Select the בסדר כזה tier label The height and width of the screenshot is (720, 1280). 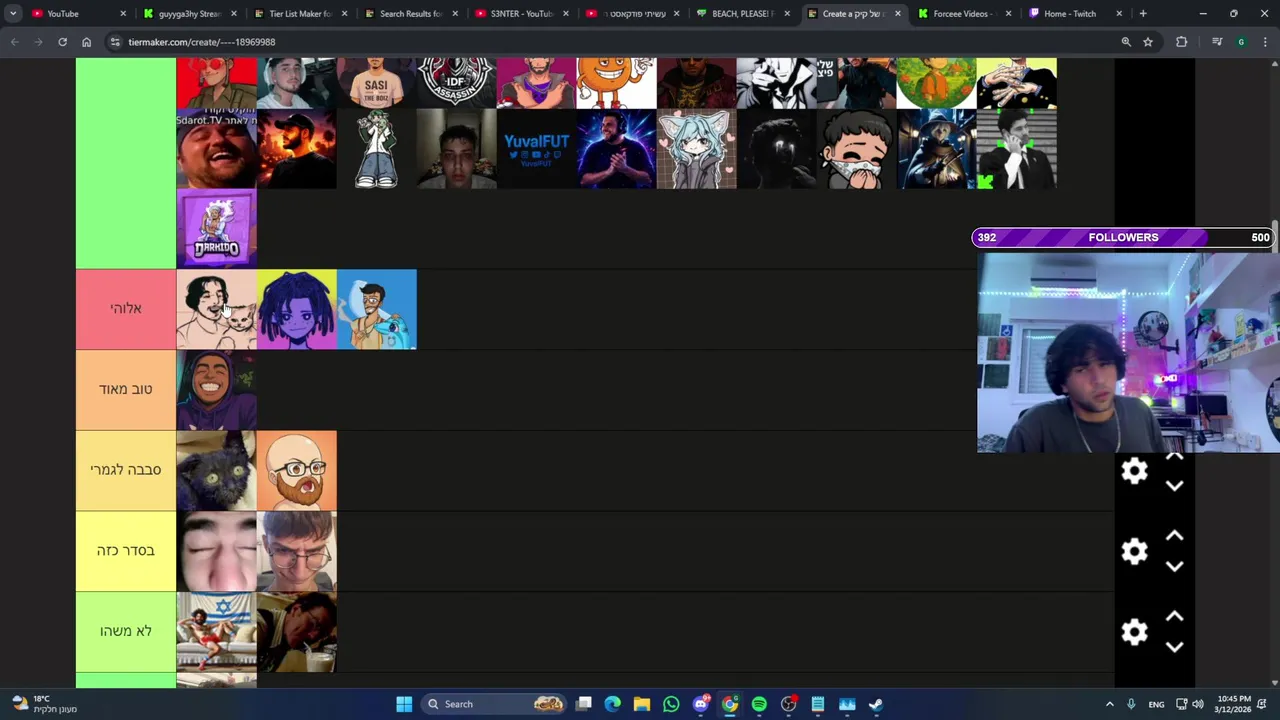pos(126,551)
